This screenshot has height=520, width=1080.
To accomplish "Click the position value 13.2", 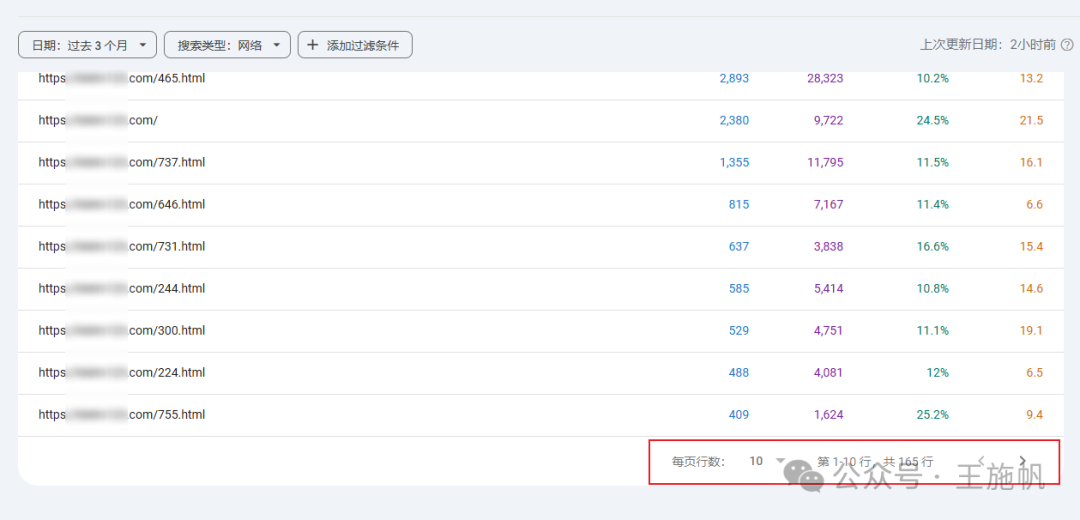I will click(x=1031, y=79).
